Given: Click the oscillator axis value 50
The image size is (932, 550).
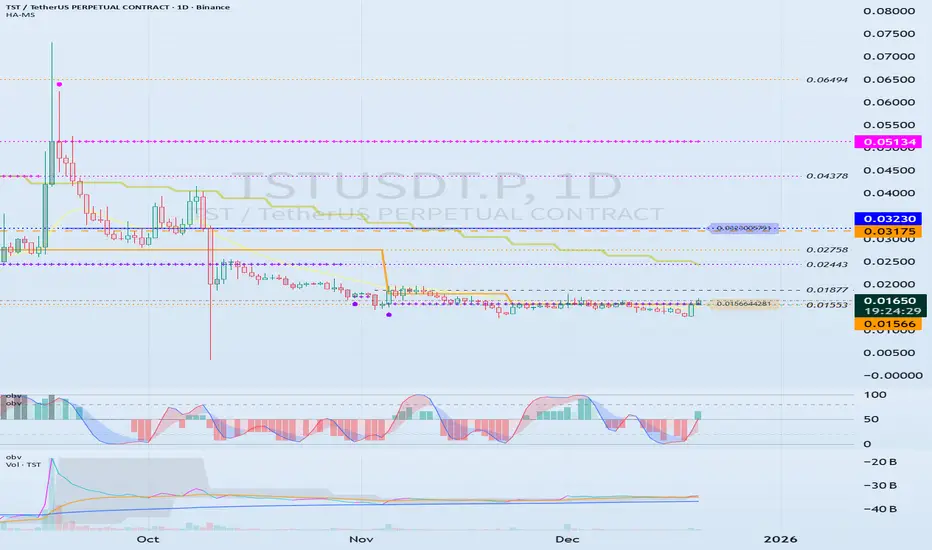Looking at the screenshot, I should 871,419.
